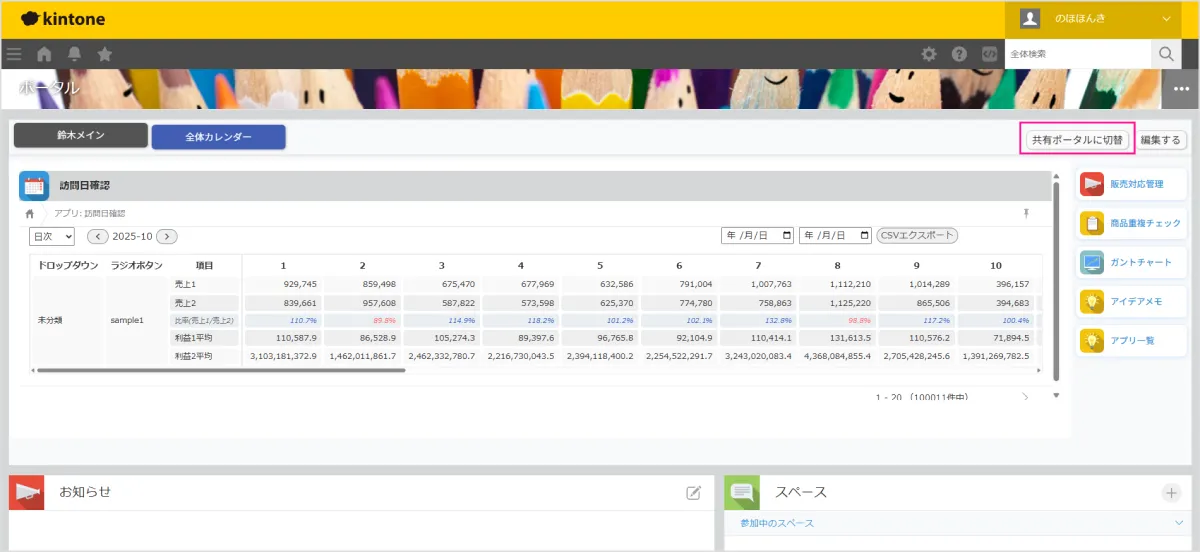
Task: Open the 商品重複チェック clipboard icon
Action: tap(1092, 223)
